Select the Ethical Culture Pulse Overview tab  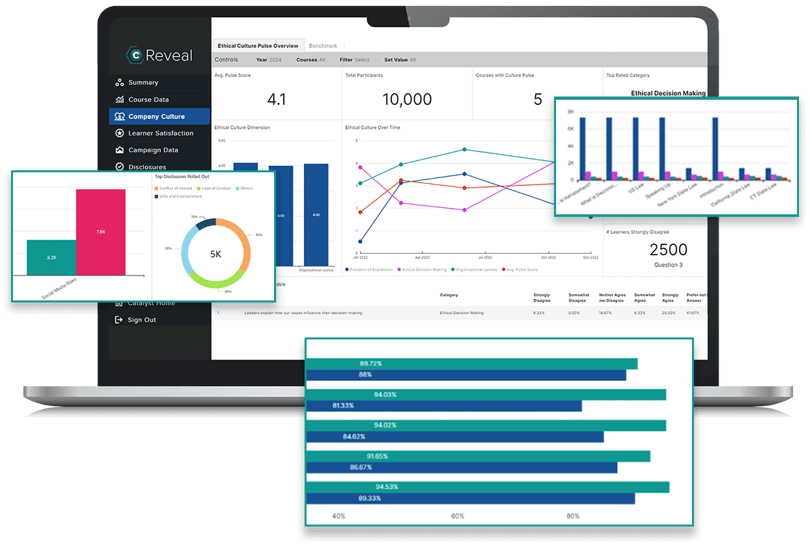tap(258, 46)
